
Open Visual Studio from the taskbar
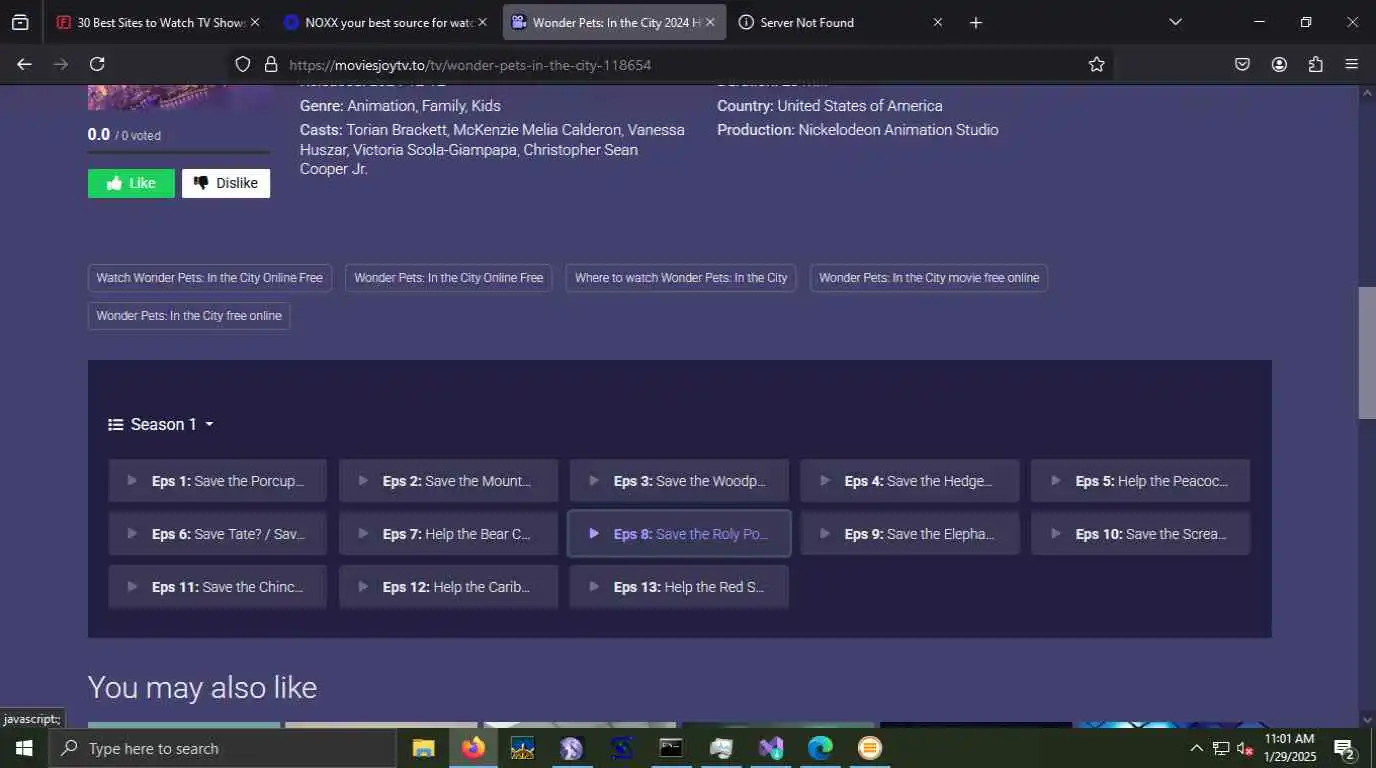pos(771,748)
